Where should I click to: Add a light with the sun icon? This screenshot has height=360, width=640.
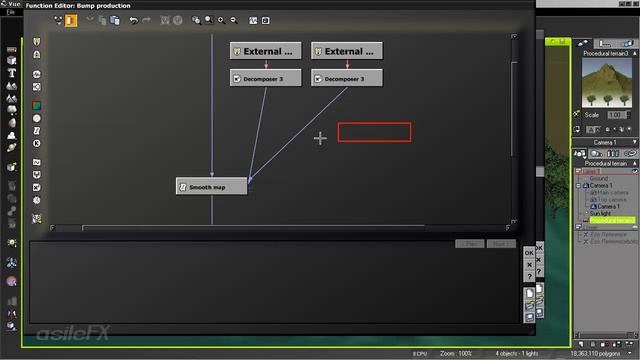point(11,243)
